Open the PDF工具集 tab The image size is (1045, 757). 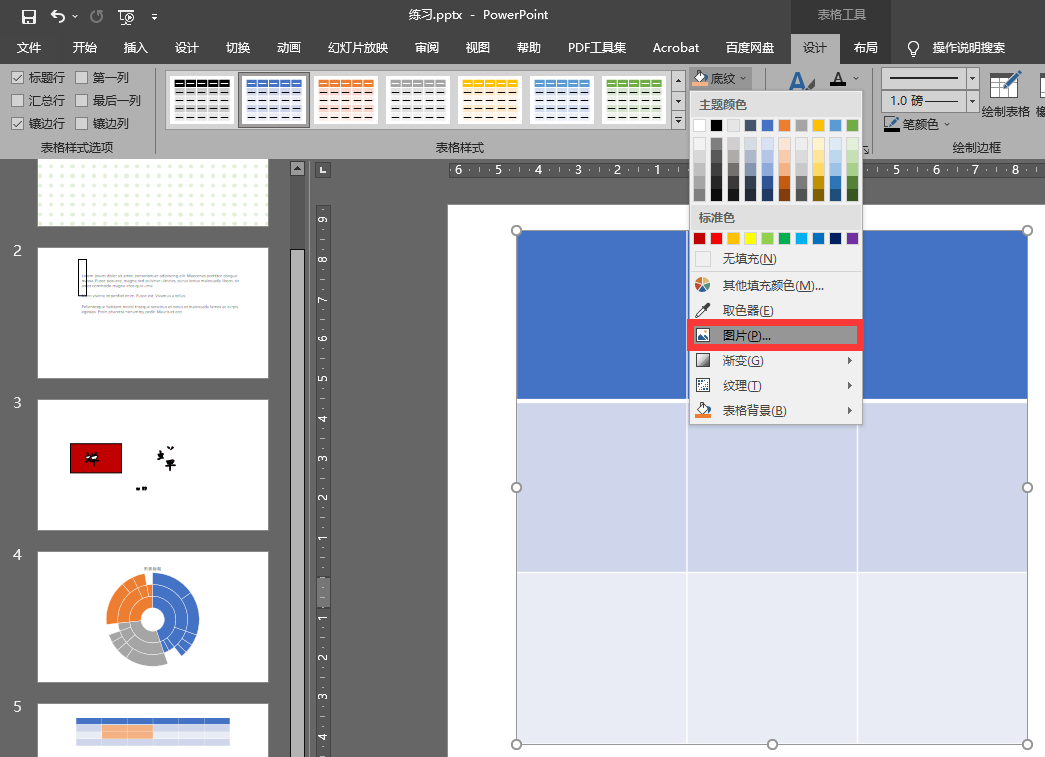point(597,48)
